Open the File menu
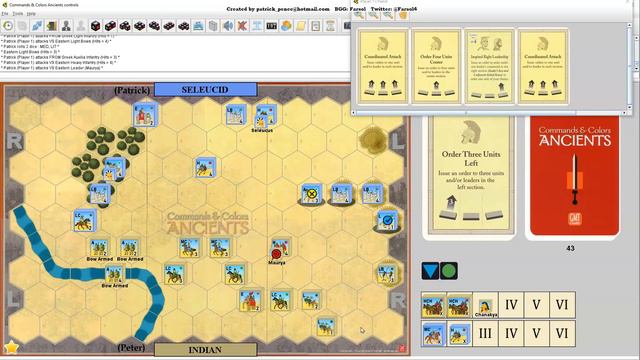 [5, 13]
